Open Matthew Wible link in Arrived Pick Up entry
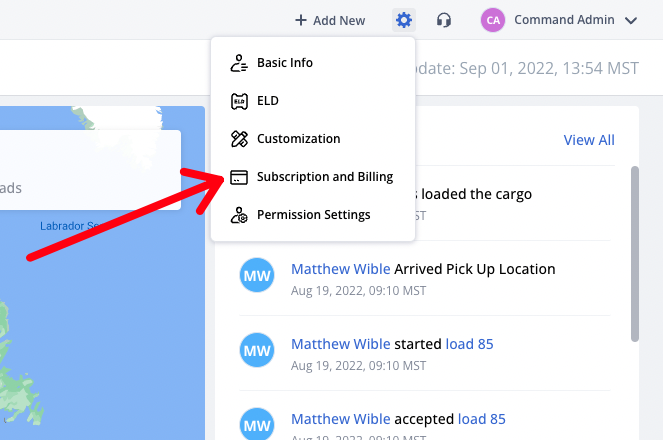Screen dimensions: 663x440 (340, 269)
